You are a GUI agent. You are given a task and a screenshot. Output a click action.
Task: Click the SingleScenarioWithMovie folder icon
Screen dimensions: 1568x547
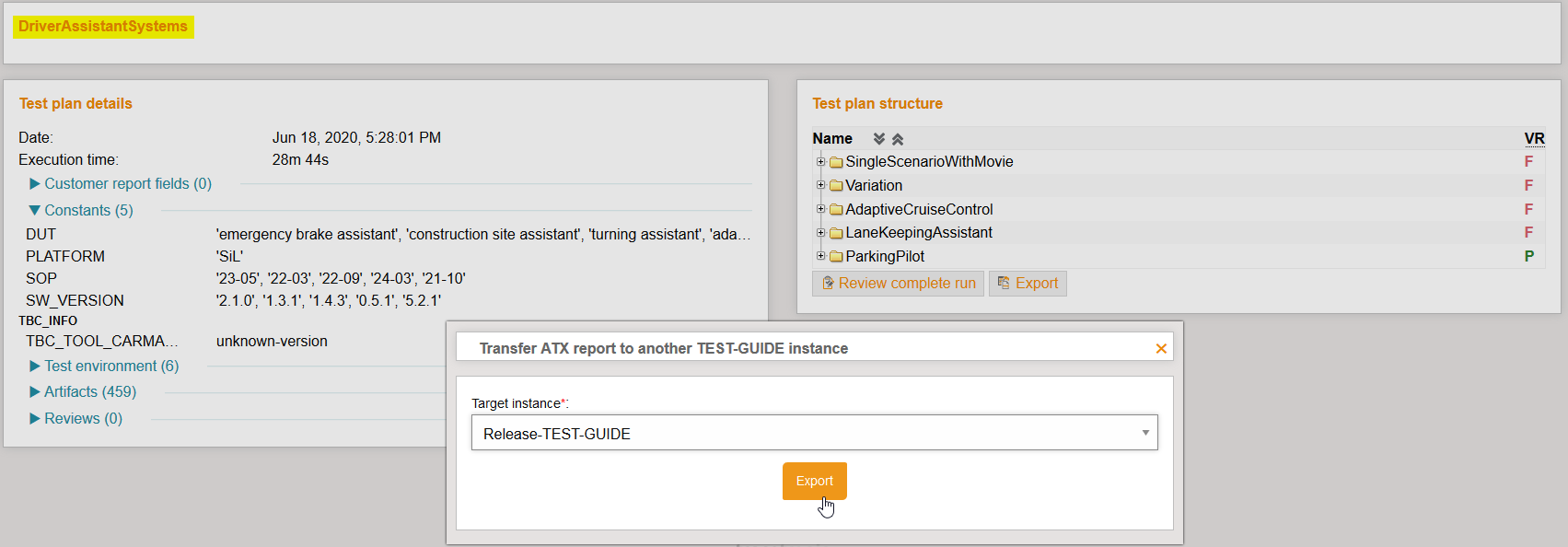[836, 162]
